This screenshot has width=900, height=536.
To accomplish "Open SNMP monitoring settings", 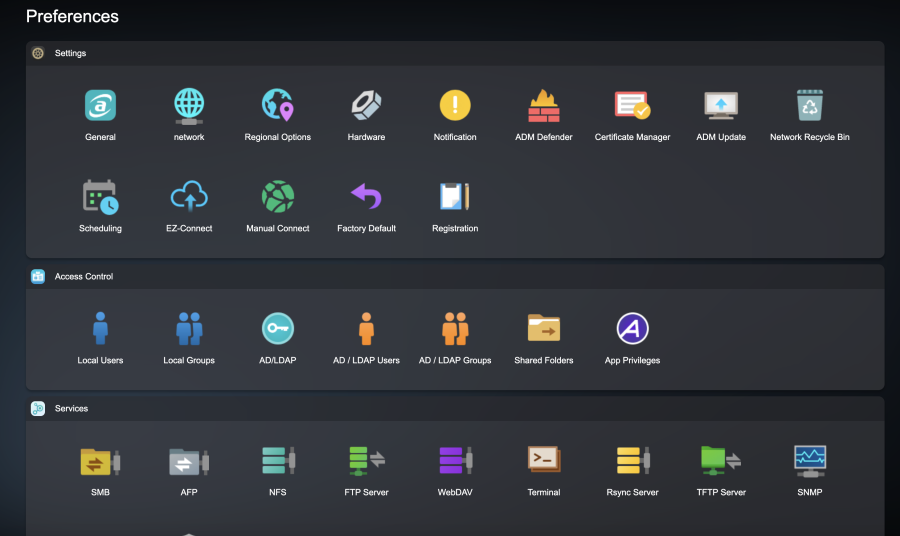I will point(809,461).
